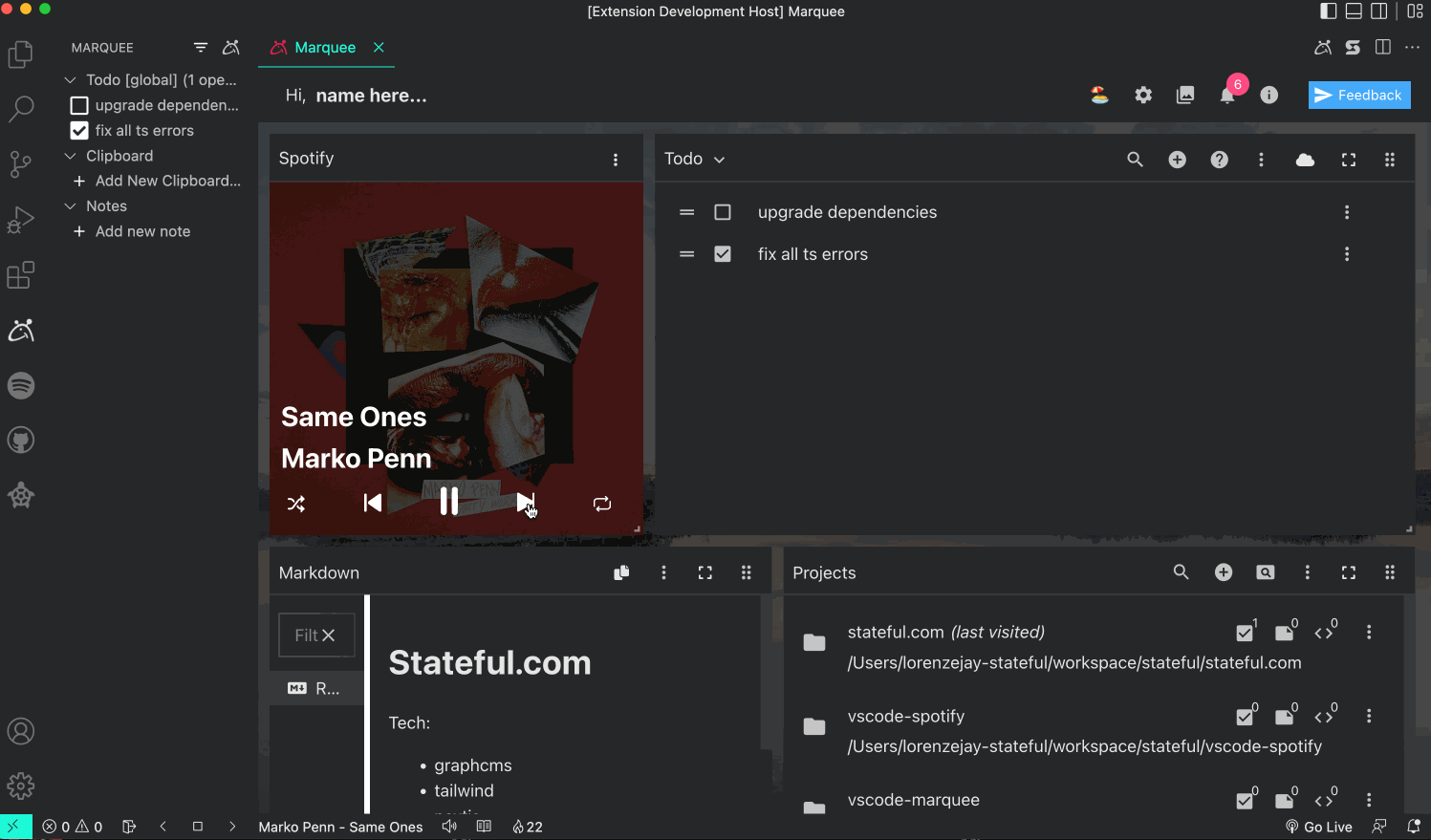The width and height of the screenshot is (1431, 840).
Task: Open the background image picker icon
Action: [1185, 95]
